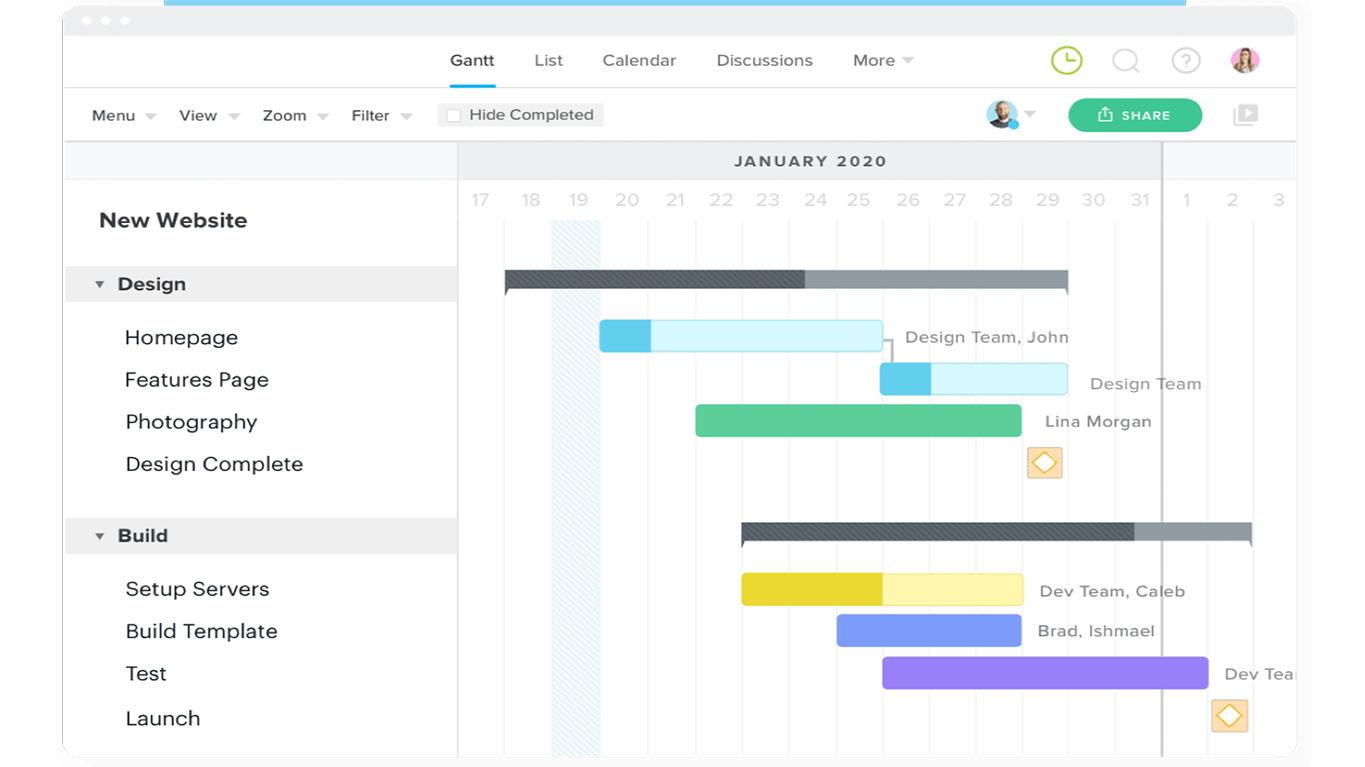This screenshot has height=767, width=1365.
Task: Click the toolbar person avatar filter icon
Action: click(x=1002, y=115)
